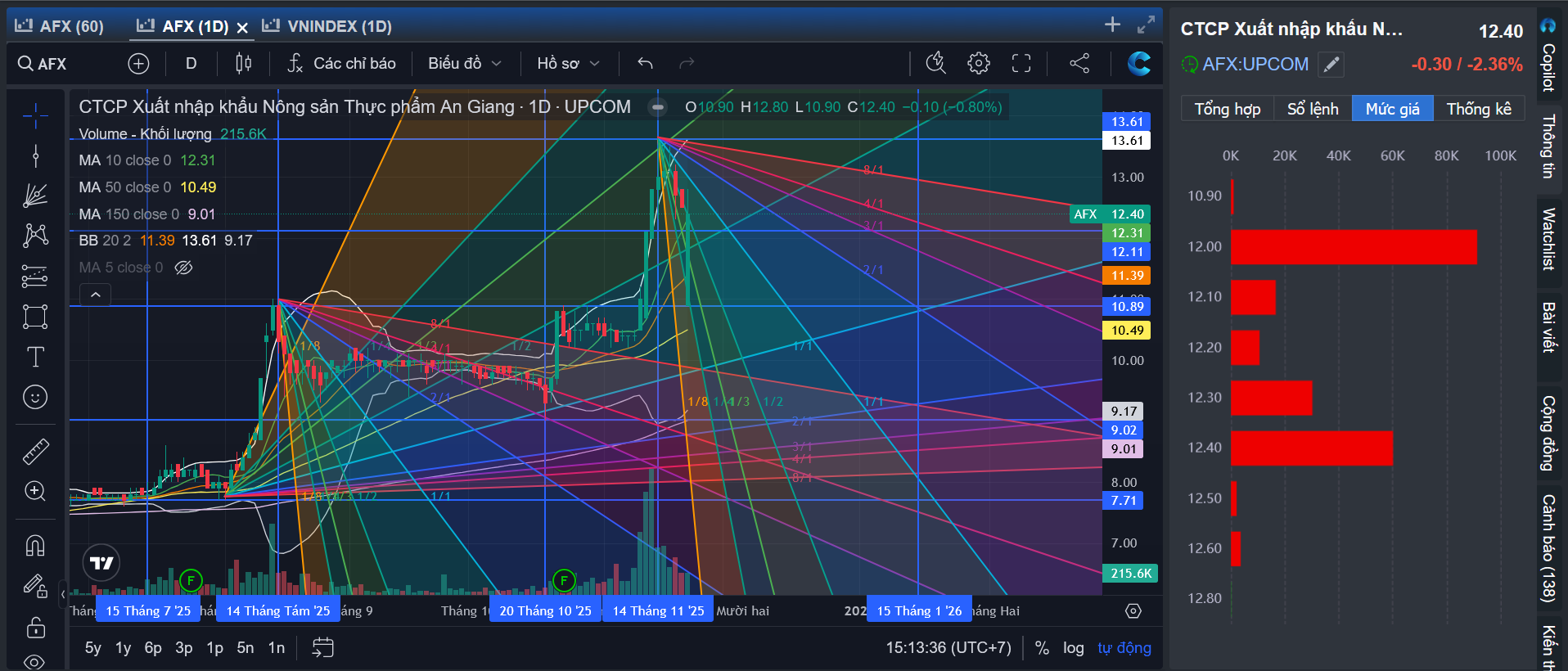Toggle hide all drawings eye icon
Screen dimensions: 1568x671
[x=35, y=661]
